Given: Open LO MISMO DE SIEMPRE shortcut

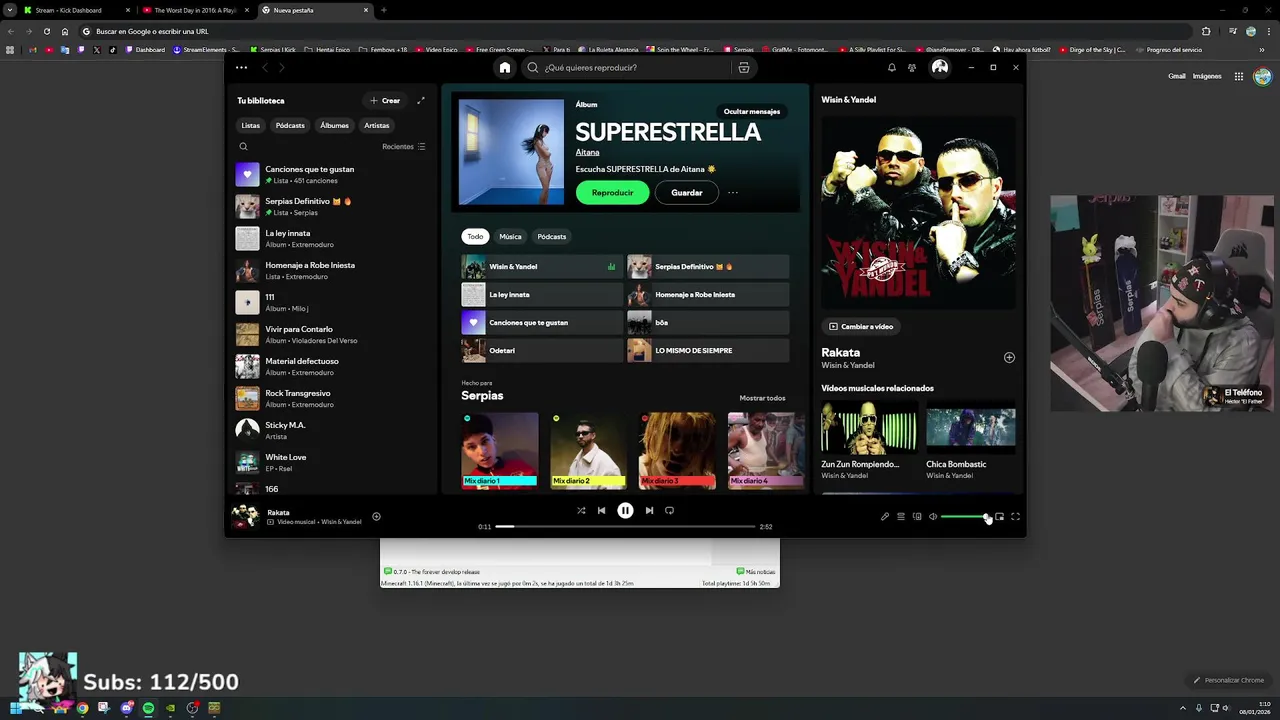Looking at the screenshot, I should (708, 350).
